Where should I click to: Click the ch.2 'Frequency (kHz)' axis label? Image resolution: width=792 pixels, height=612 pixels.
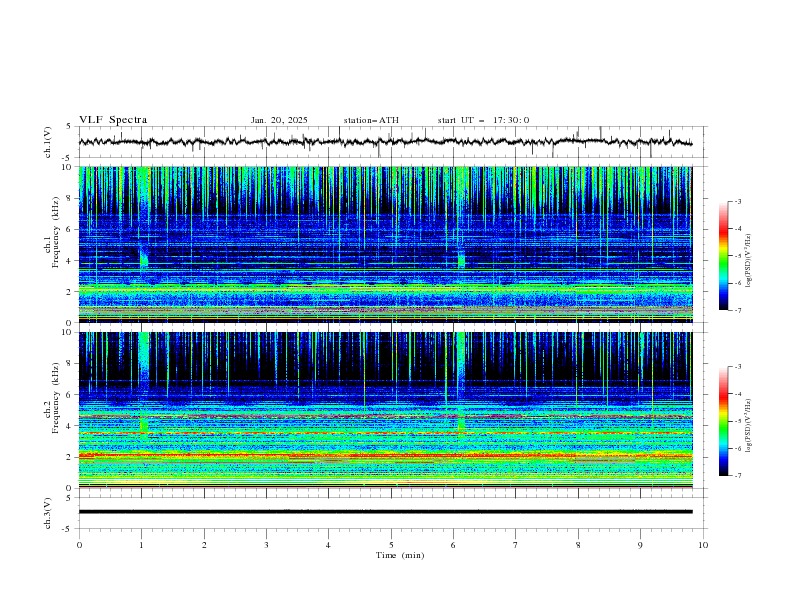(56, 397)
